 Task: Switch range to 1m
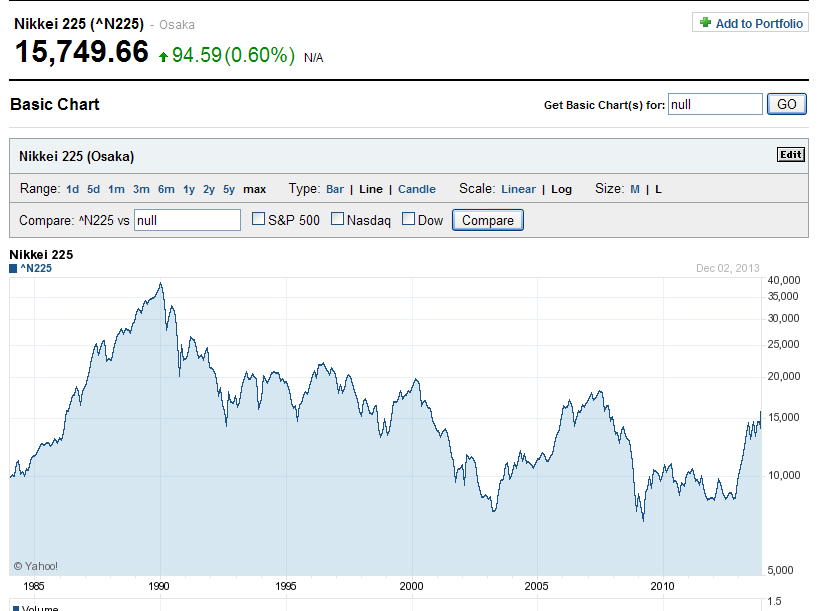click(x=116, y=189)
